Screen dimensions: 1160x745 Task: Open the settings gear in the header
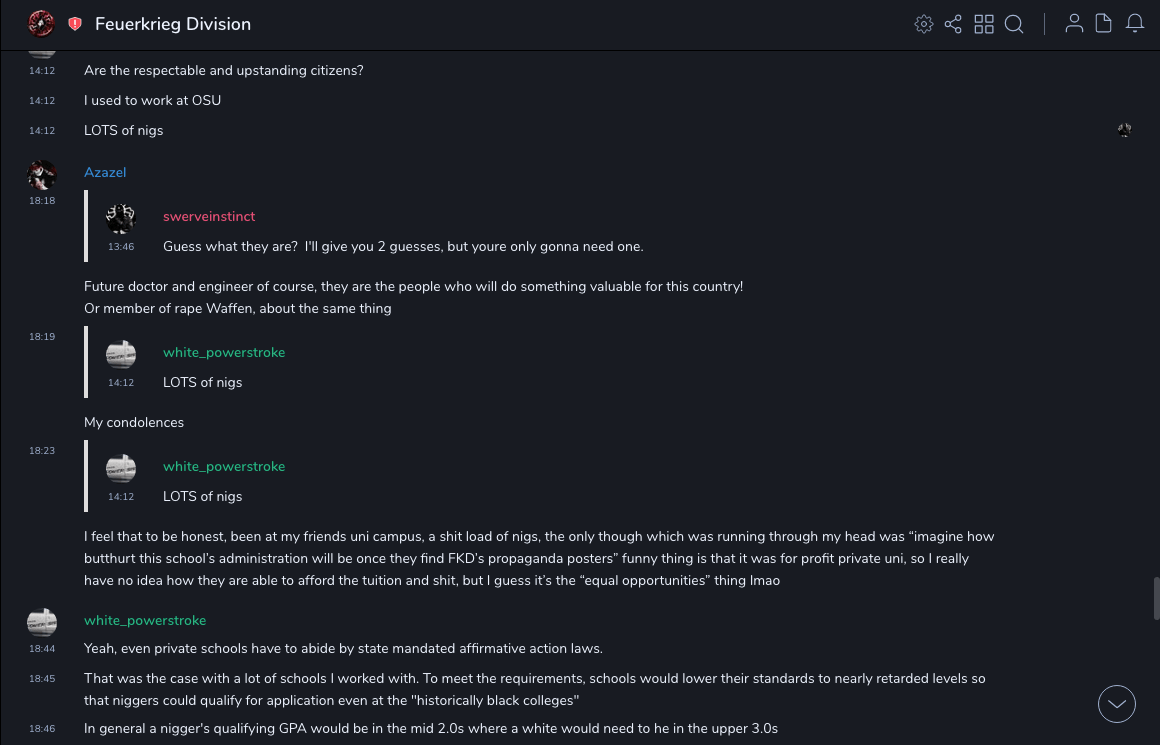tap(924, 24)
